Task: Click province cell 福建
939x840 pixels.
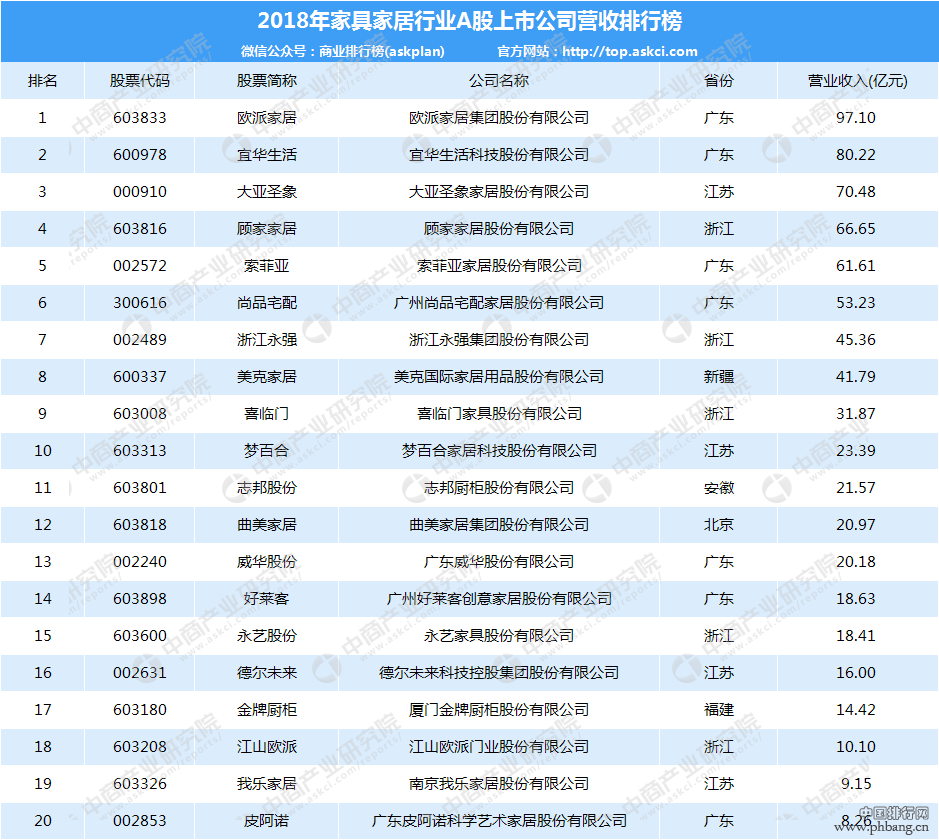Action: click(719, 710)
